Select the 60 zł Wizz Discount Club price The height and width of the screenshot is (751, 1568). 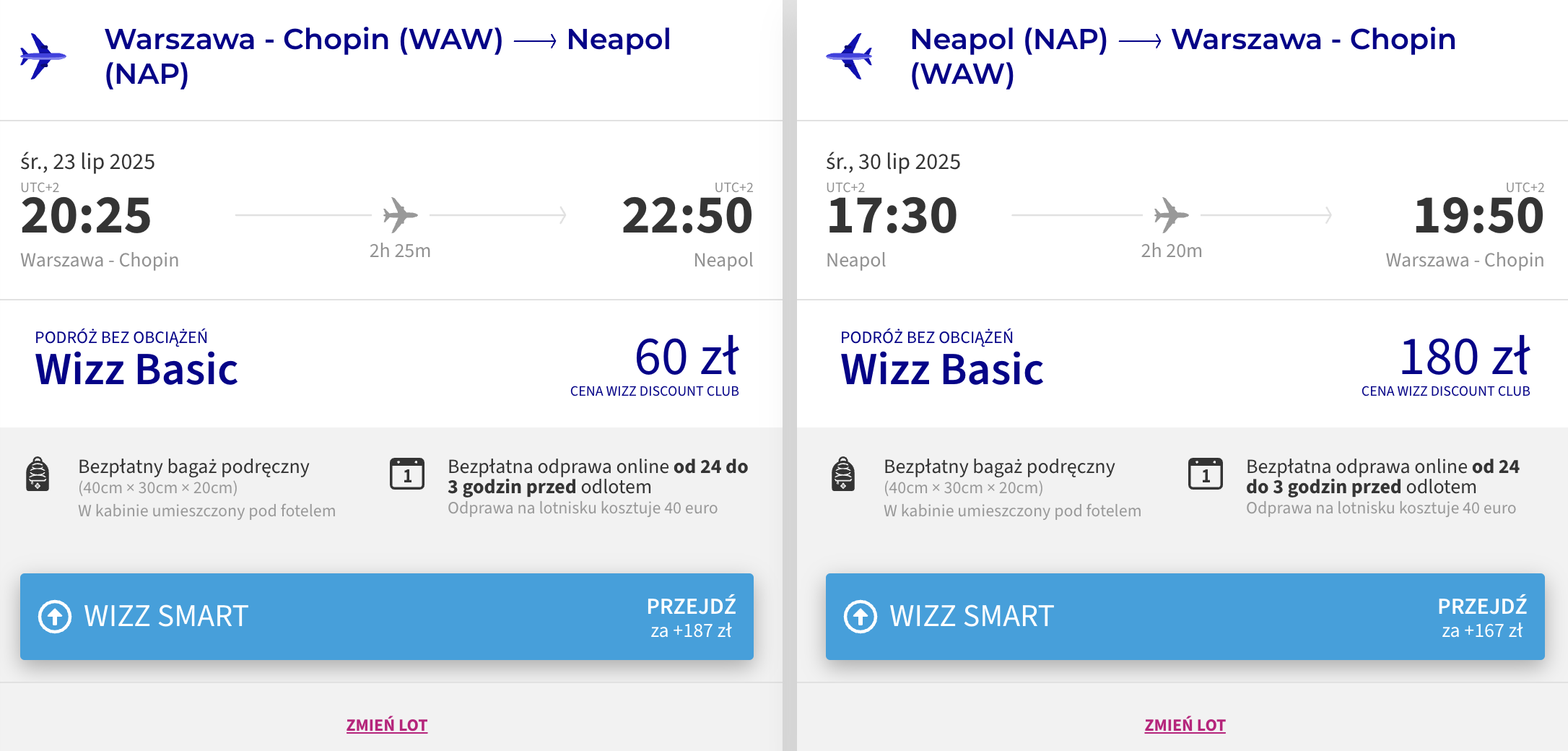tap(687, 357)
